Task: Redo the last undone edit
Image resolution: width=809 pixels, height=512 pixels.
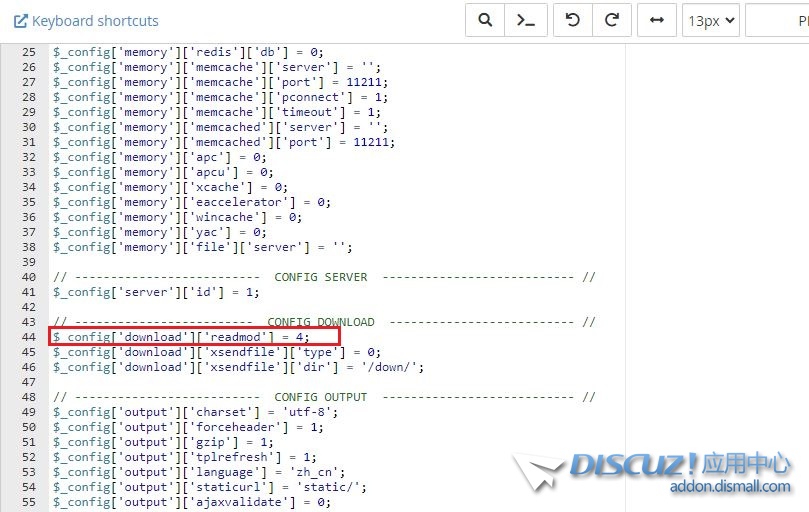Action: coord(612,20)
